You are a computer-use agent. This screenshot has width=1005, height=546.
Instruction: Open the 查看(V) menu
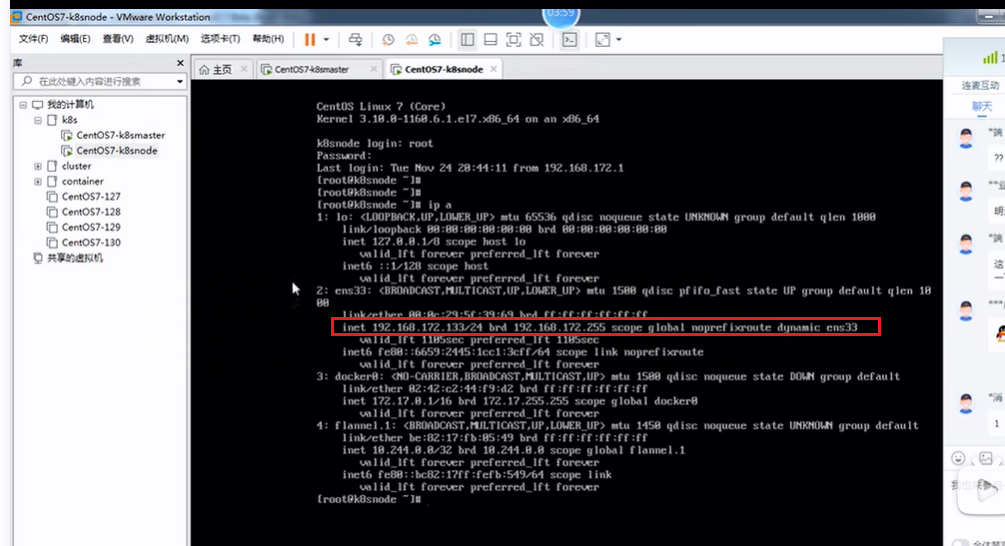118,39
